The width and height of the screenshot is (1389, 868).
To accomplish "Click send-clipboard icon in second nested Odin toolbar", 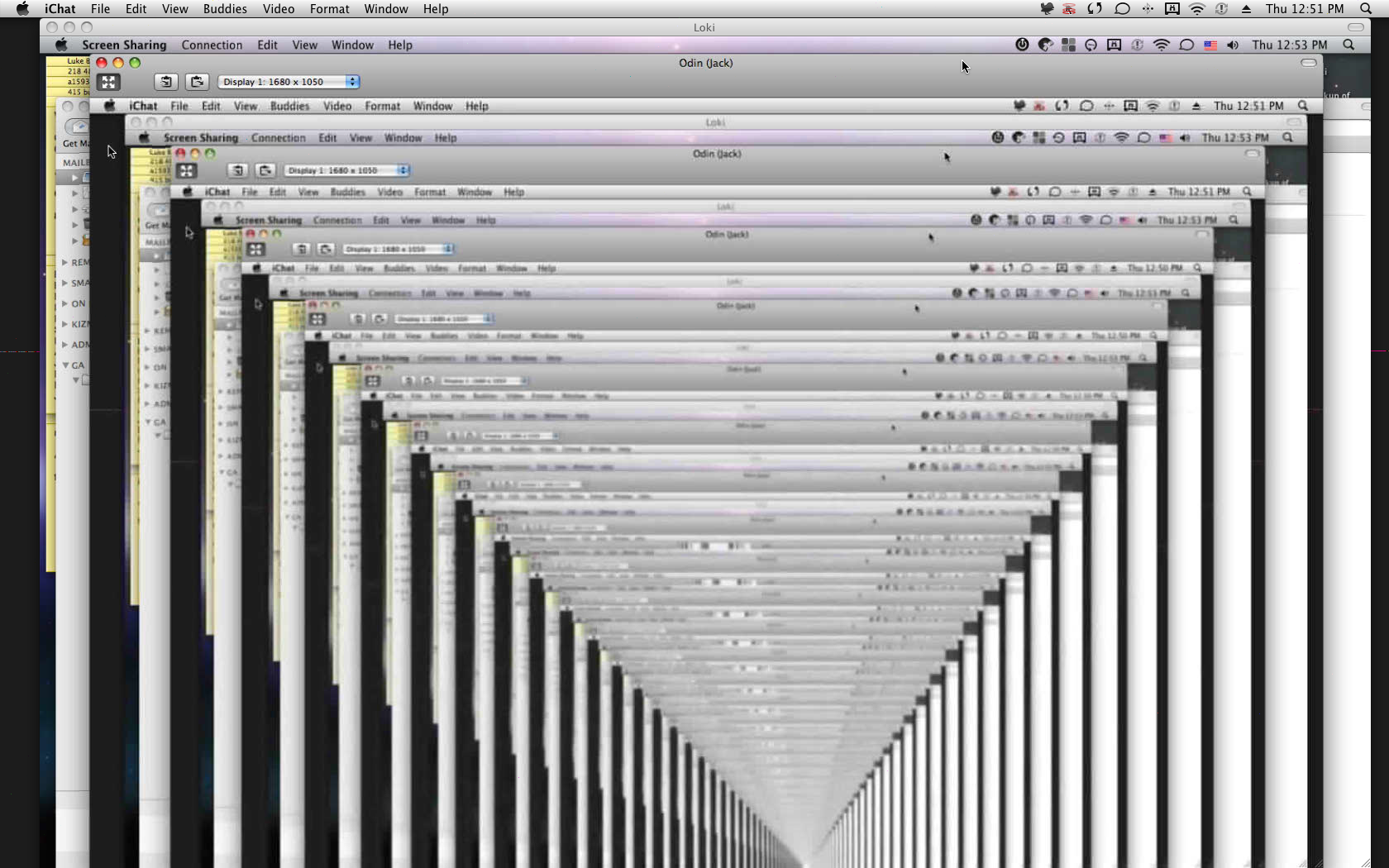I will pos(265,170).
